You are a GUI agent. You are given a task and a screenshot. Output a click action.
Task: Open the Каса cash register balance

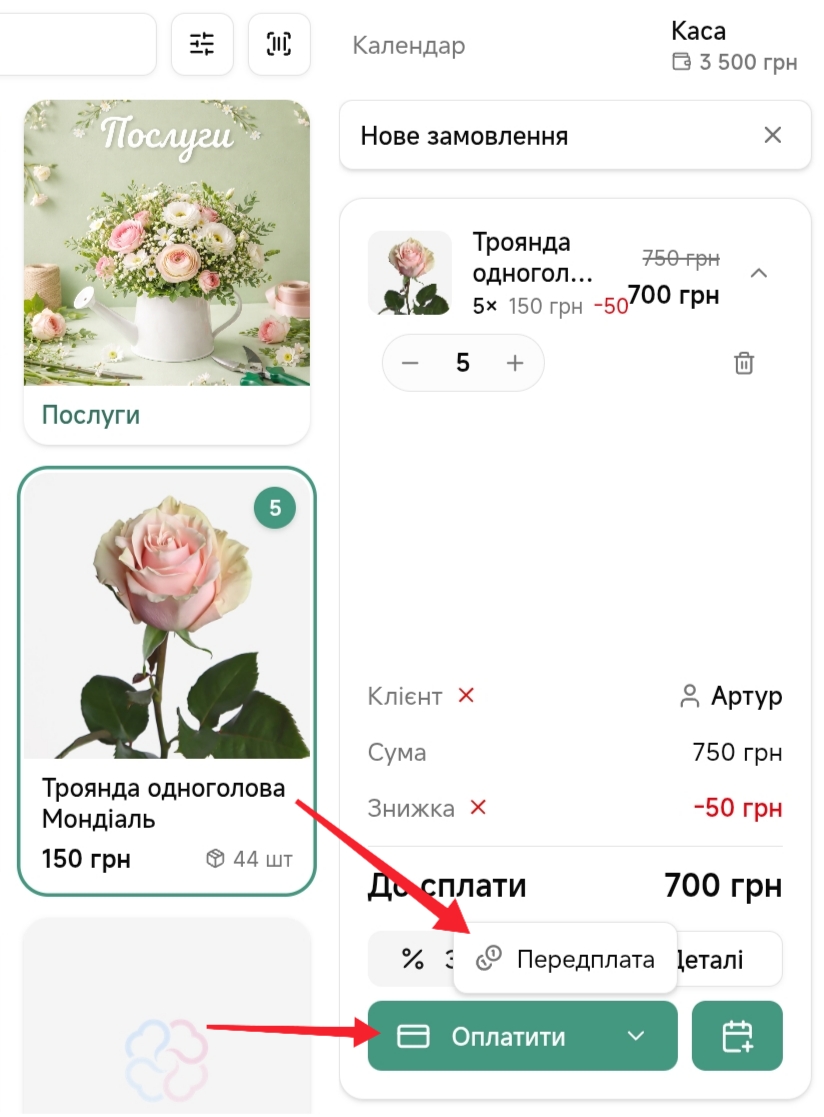[x=734, y=47]
